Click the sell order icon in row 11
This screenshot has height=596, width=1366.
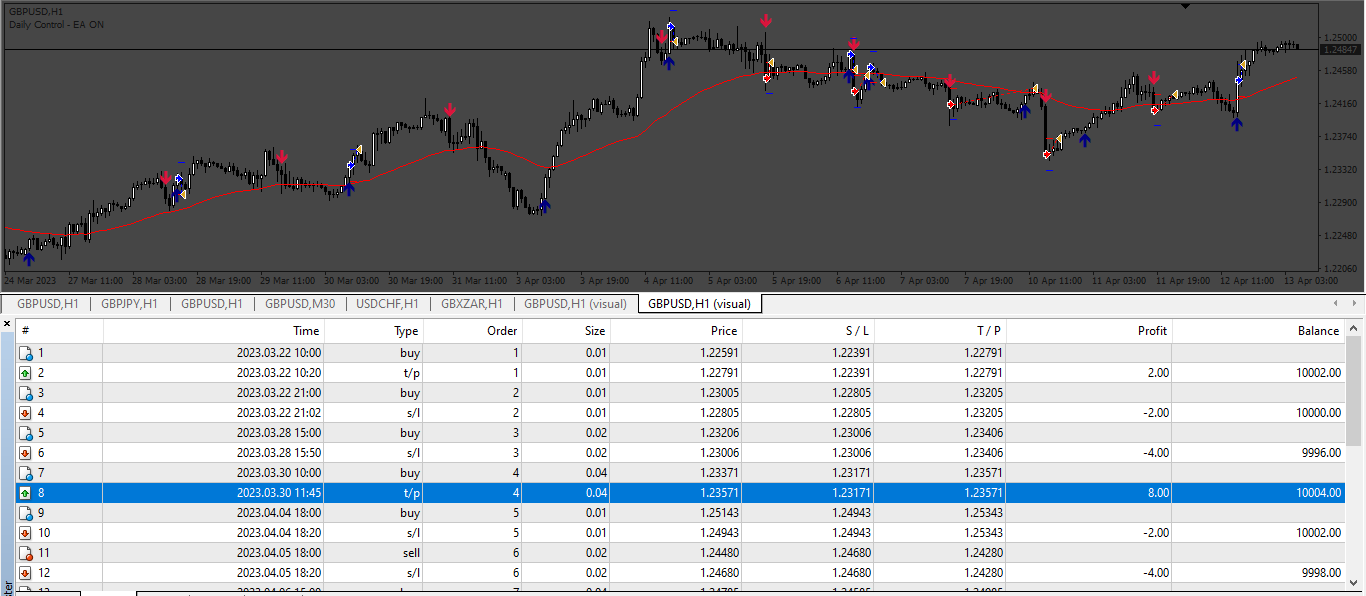click(x=26, y=553)
